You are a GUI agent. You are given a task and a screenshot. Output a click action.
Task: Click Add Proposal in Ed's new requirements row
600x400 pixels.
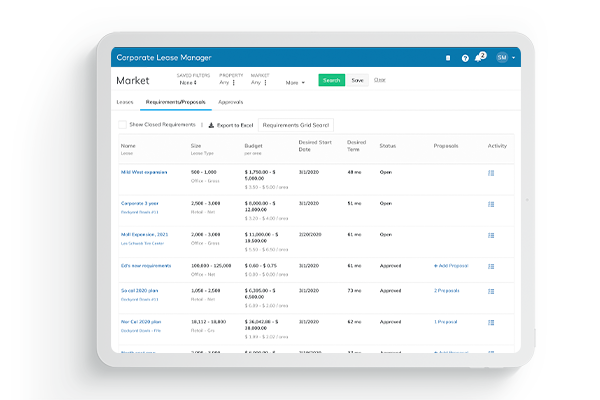(x=451, y=266)
